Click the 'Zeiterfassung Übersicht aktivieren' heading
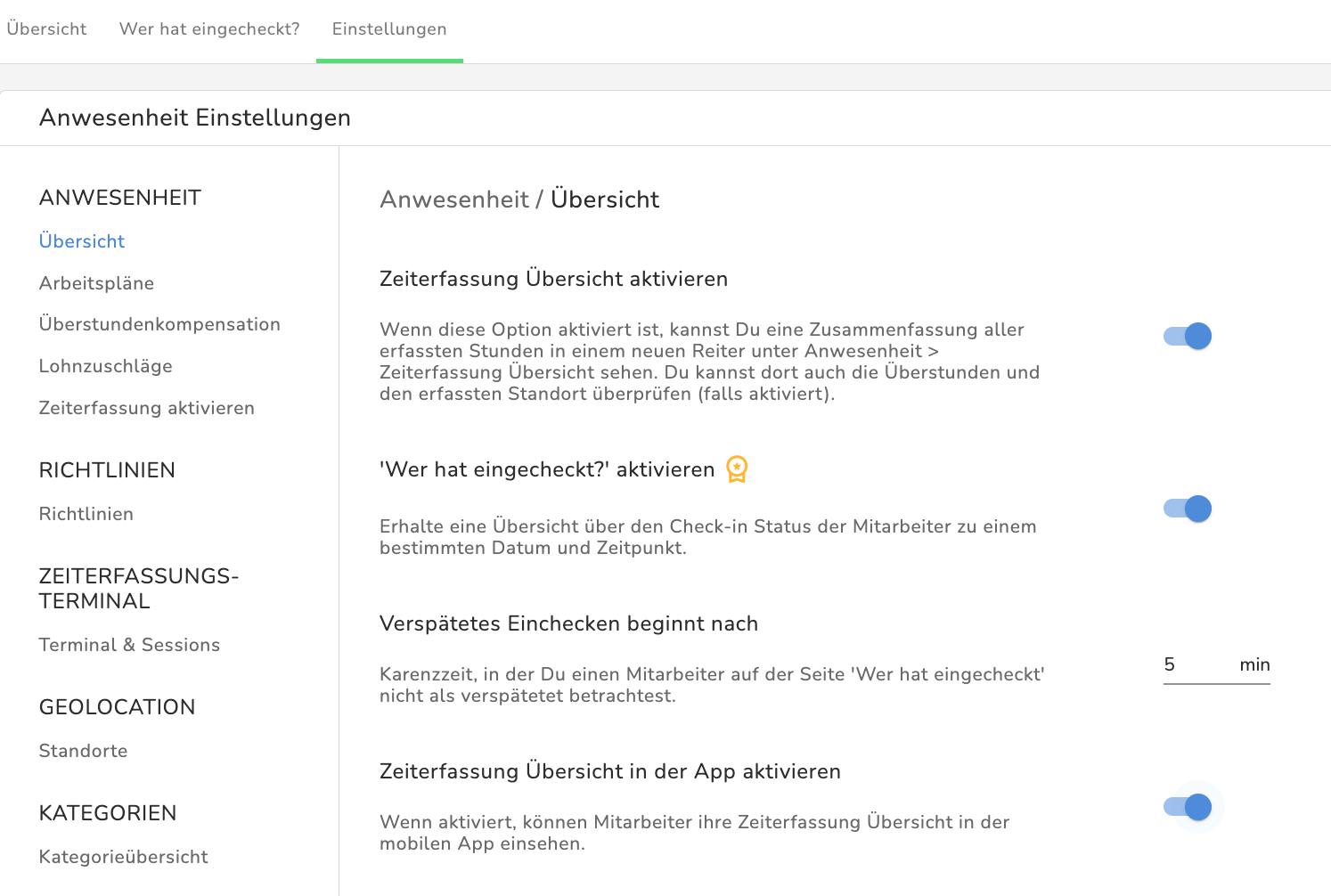 (x=553, y=279)
